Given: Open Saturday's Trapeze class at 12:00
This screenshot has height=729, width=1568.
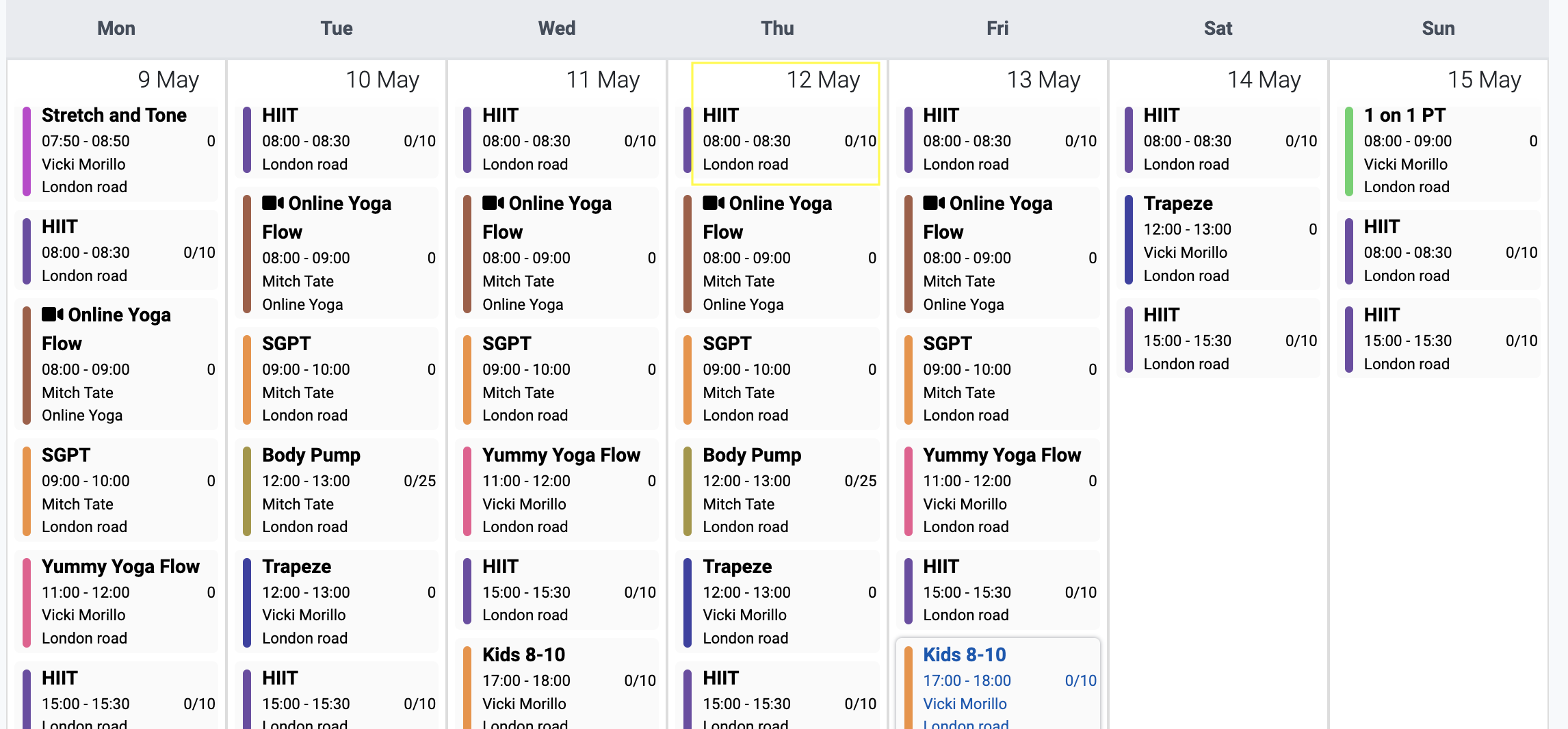Looking at the screenshot, I should pyautogui.click(x=1218, y=239).
